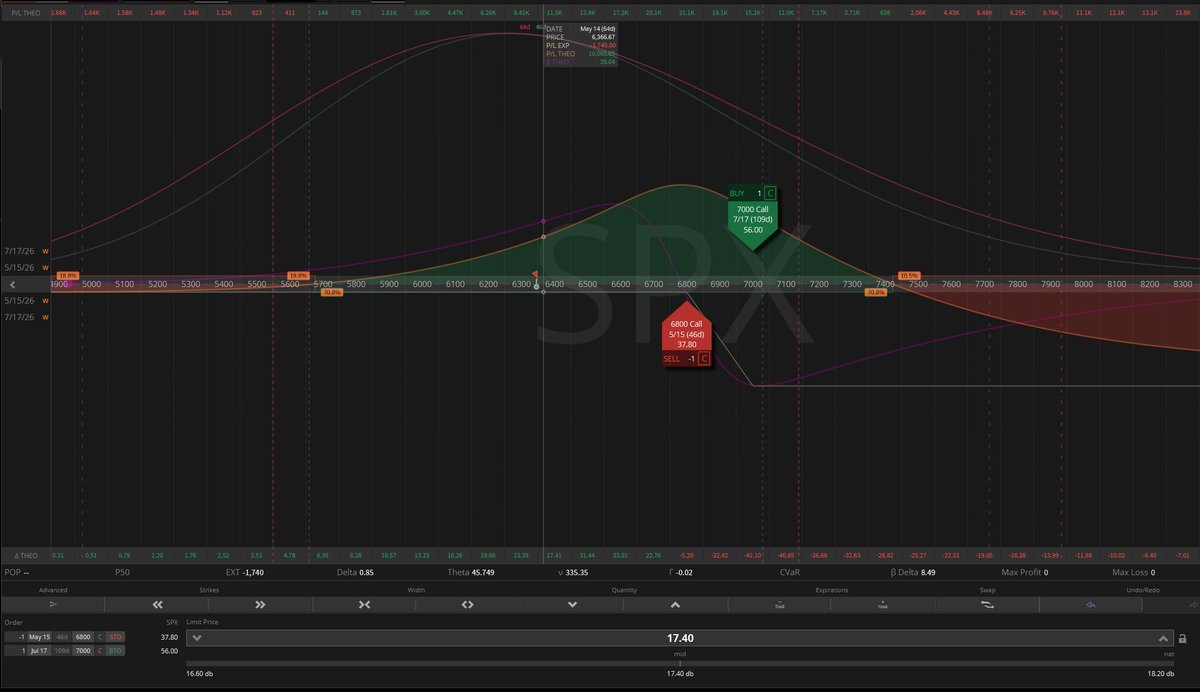Click the 37.80 price in order panel
This screenshot has height=692, width=1200.
click(x=169, y=636)
